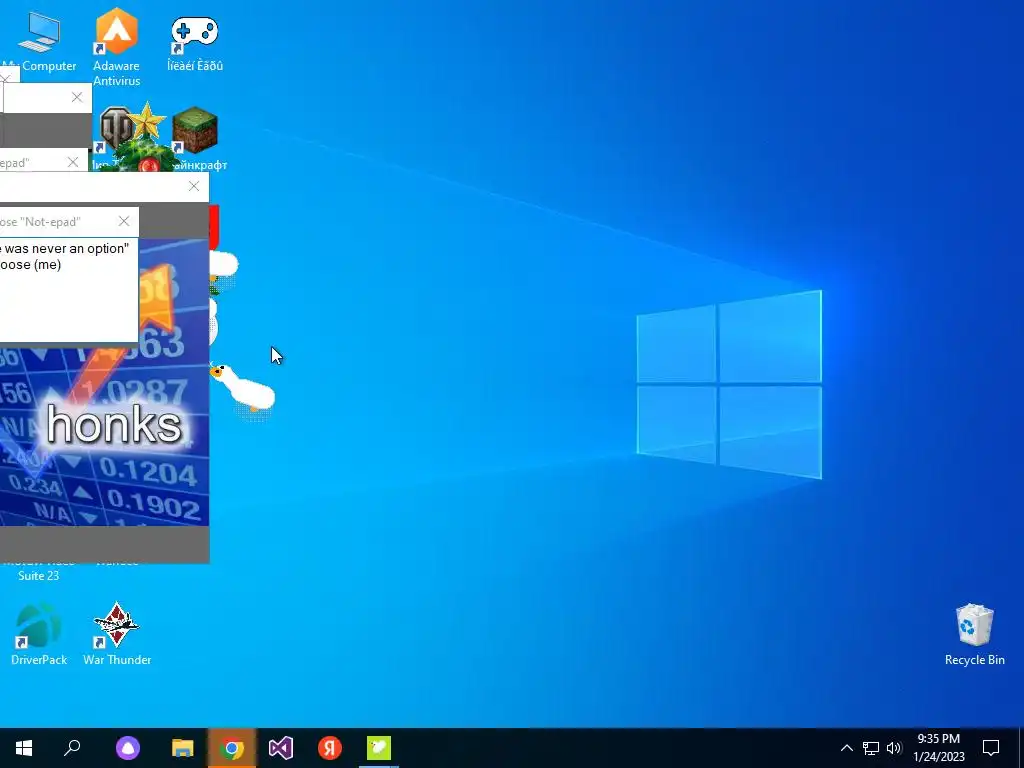1024x768 pixels.
Task: Click the "was never an option" note text
Action: (x=67, y=249)
